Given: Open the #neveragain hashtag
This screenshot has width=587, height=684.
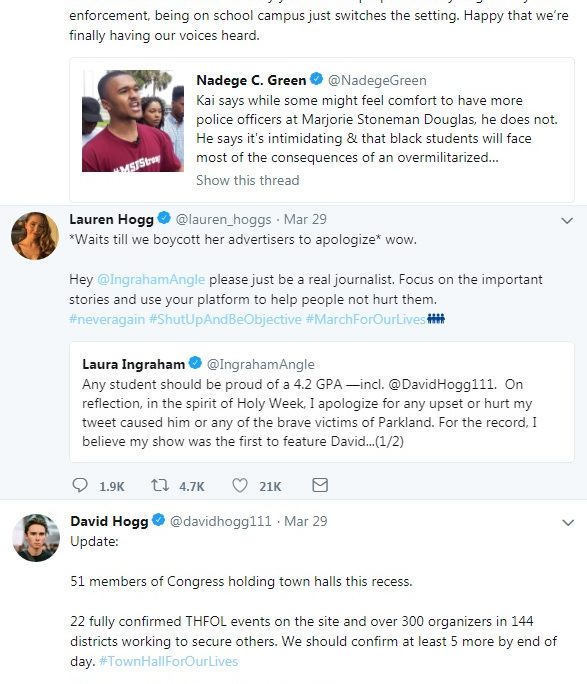Looking at the screenshot, I should (x=107, y=319).
